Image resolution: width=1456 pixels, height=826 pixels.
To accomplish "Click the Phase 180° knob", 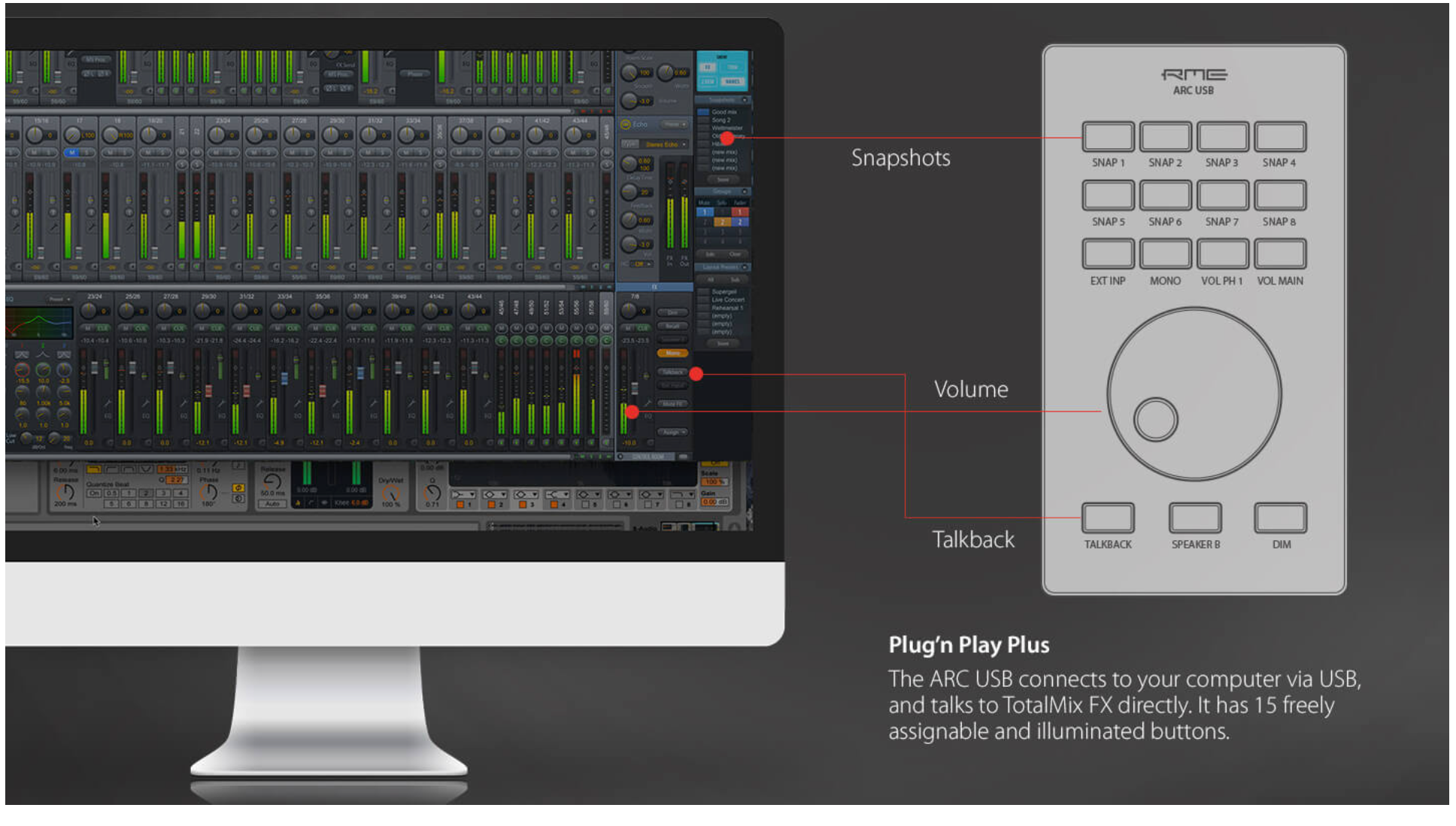I will [x=208, y=492].
